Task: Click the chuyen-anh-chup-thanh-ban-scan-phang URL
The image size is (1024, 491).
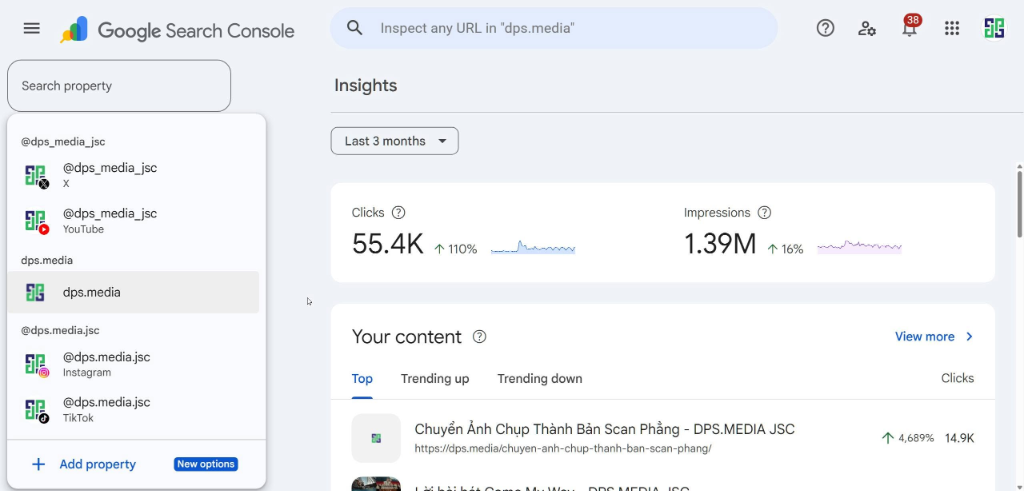Action: (x=563, y=449)
